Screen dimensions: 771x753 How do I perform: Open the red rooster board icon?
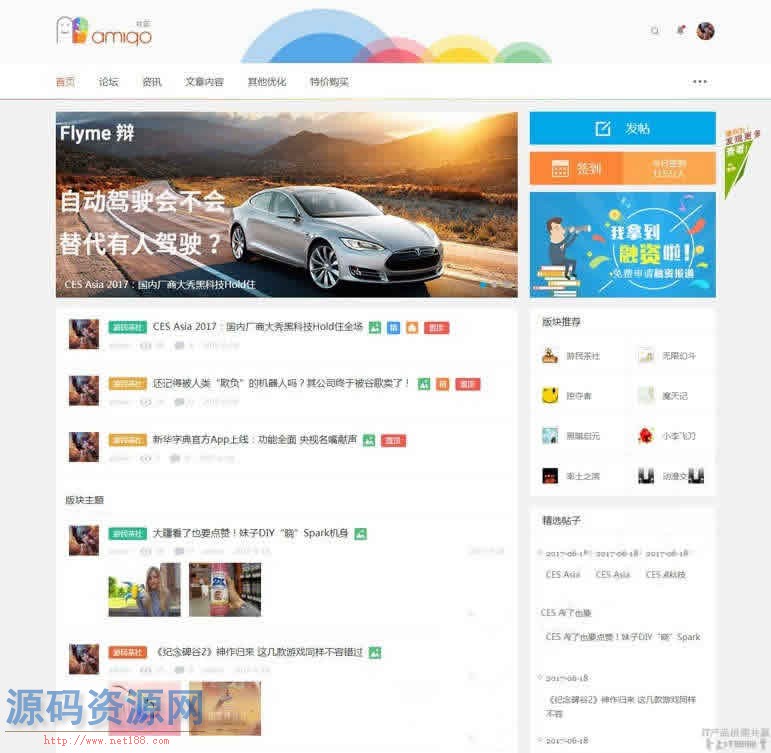(x=646, y=436)
